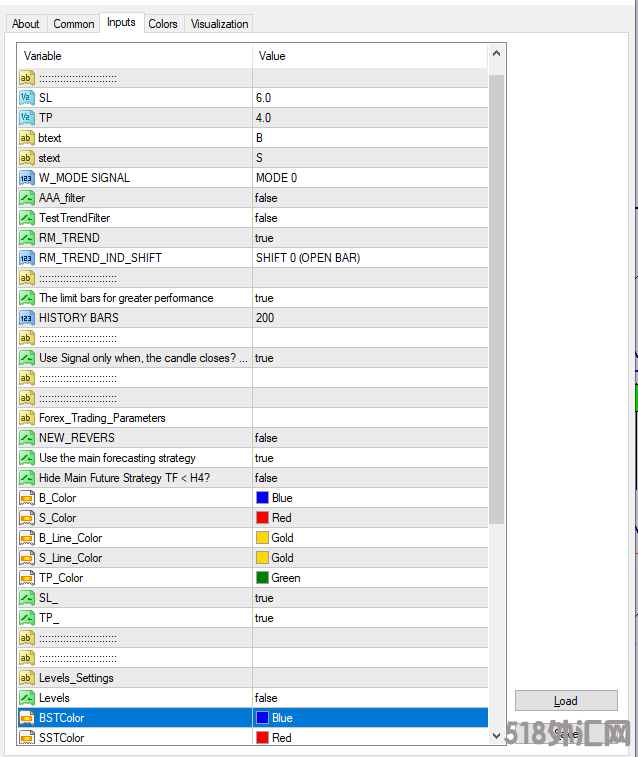
Task: Click the color icon beside B_Line_Color
Action: pyautogui.click(x=27, y=538)
